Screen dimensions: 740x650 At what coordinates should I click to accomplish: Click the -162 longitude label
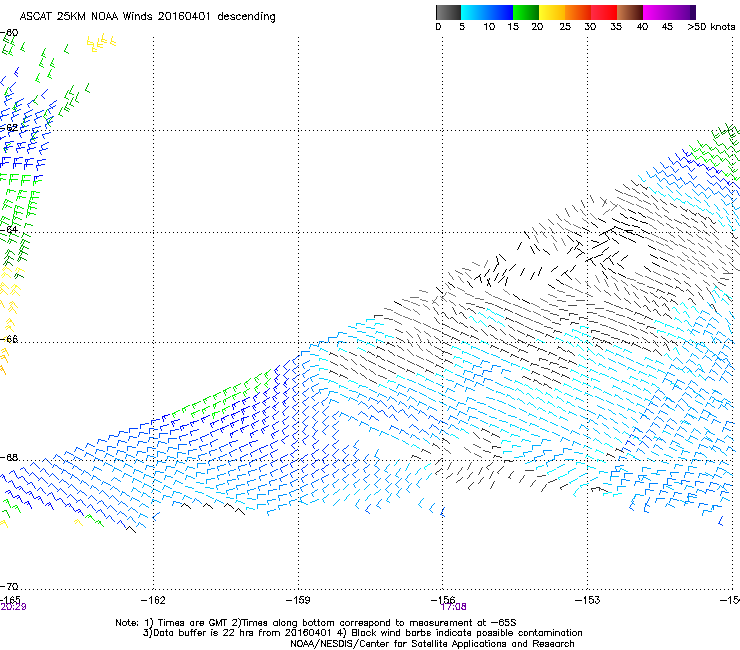153,600
